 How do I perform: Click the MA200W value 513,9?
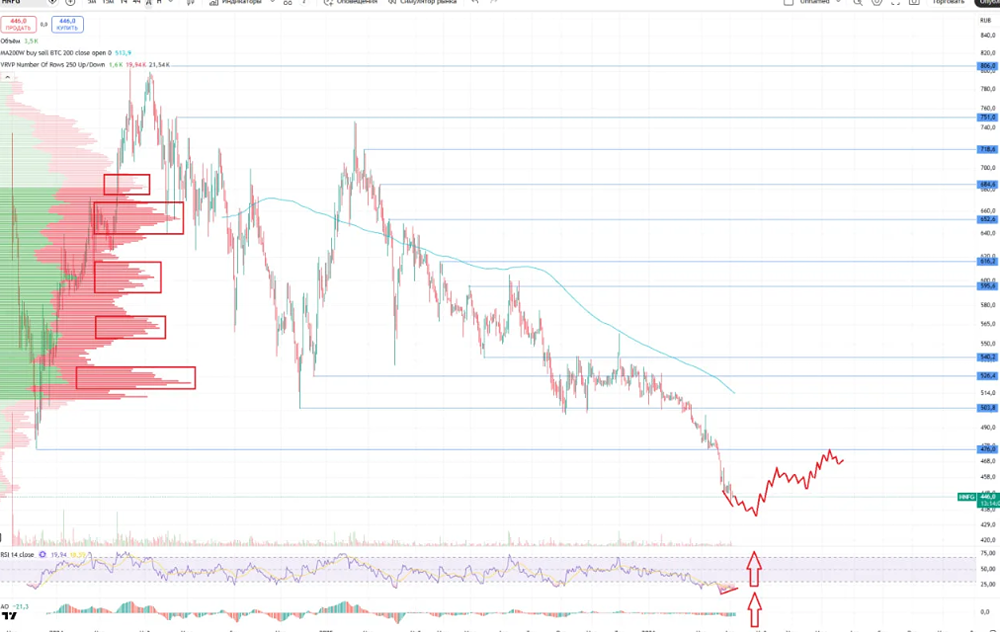123,53
